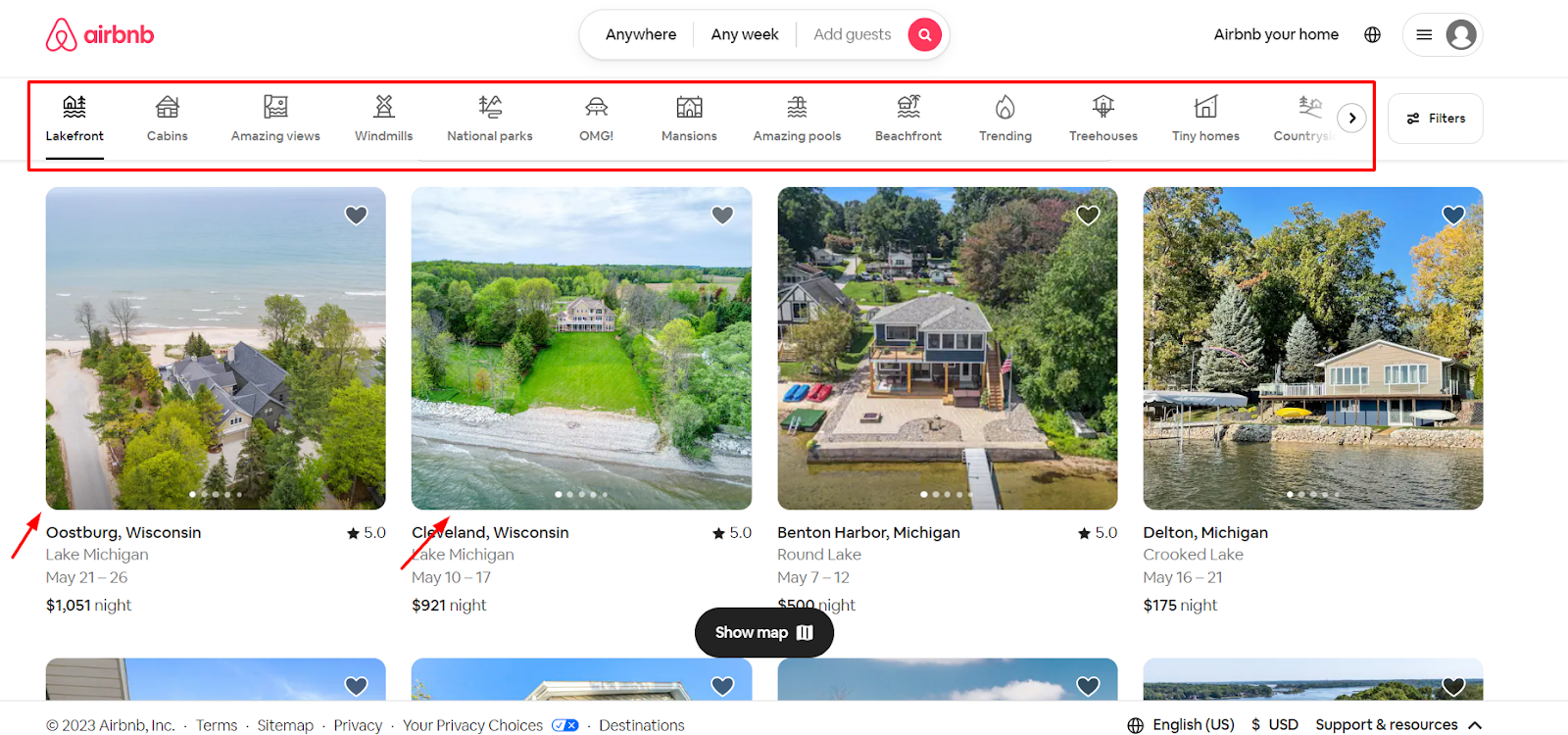Open the Destinations footer link
The width and height of the screenshot is (1568, 735).
642,725
